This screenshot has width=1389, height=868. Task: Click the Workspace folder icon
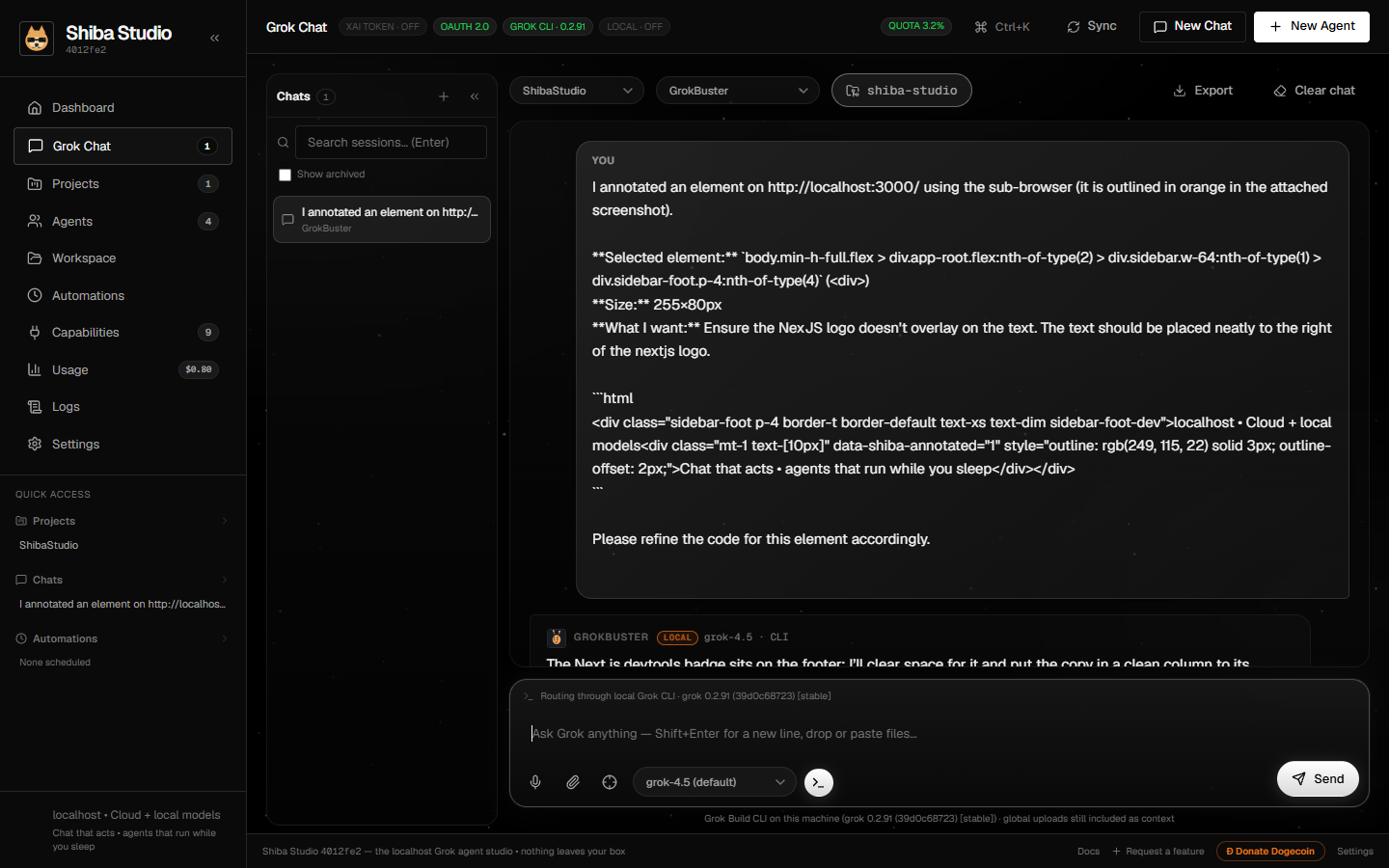tap(35, 258)
